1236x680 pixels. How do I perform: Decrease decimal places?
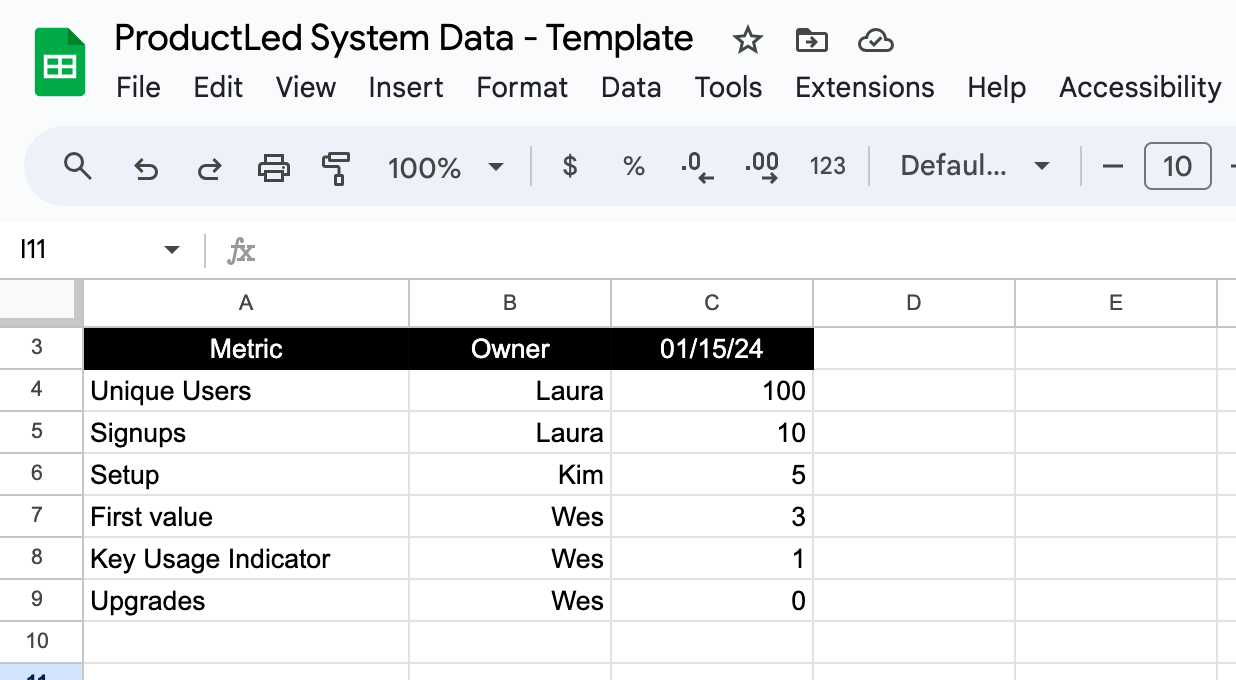click(x=696, y=167)
